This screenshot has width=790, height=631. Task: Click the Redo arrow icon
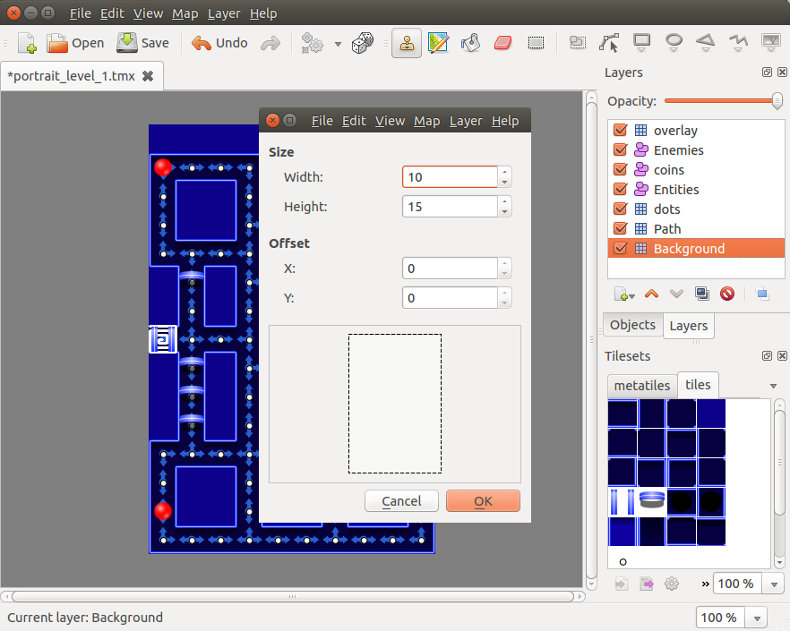[x=271, y=43]
